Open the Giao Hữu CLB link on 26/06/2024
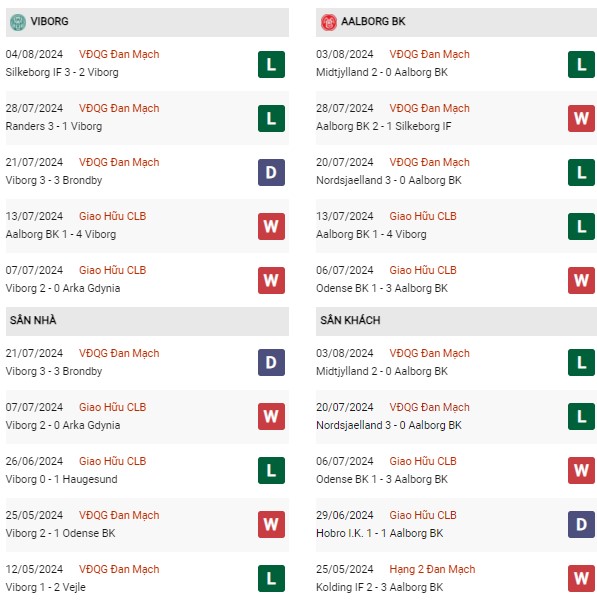The width and height of the screenshot is (597, 600). 113,461
